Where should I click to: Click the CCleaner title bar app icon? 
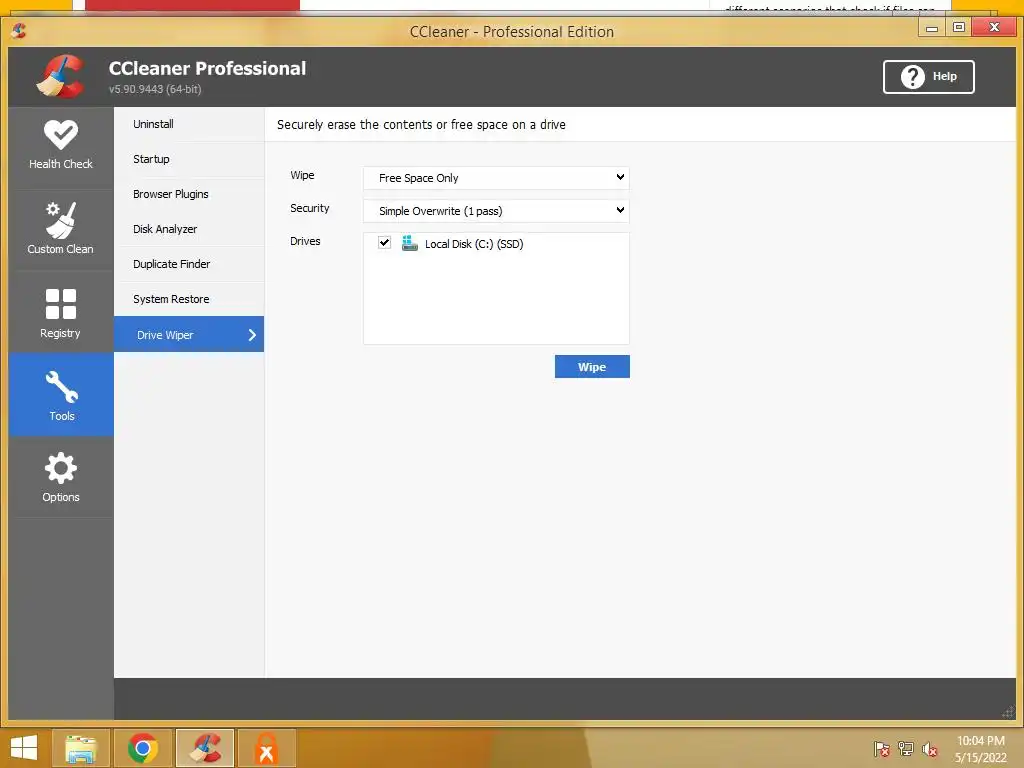click(18, 30)
